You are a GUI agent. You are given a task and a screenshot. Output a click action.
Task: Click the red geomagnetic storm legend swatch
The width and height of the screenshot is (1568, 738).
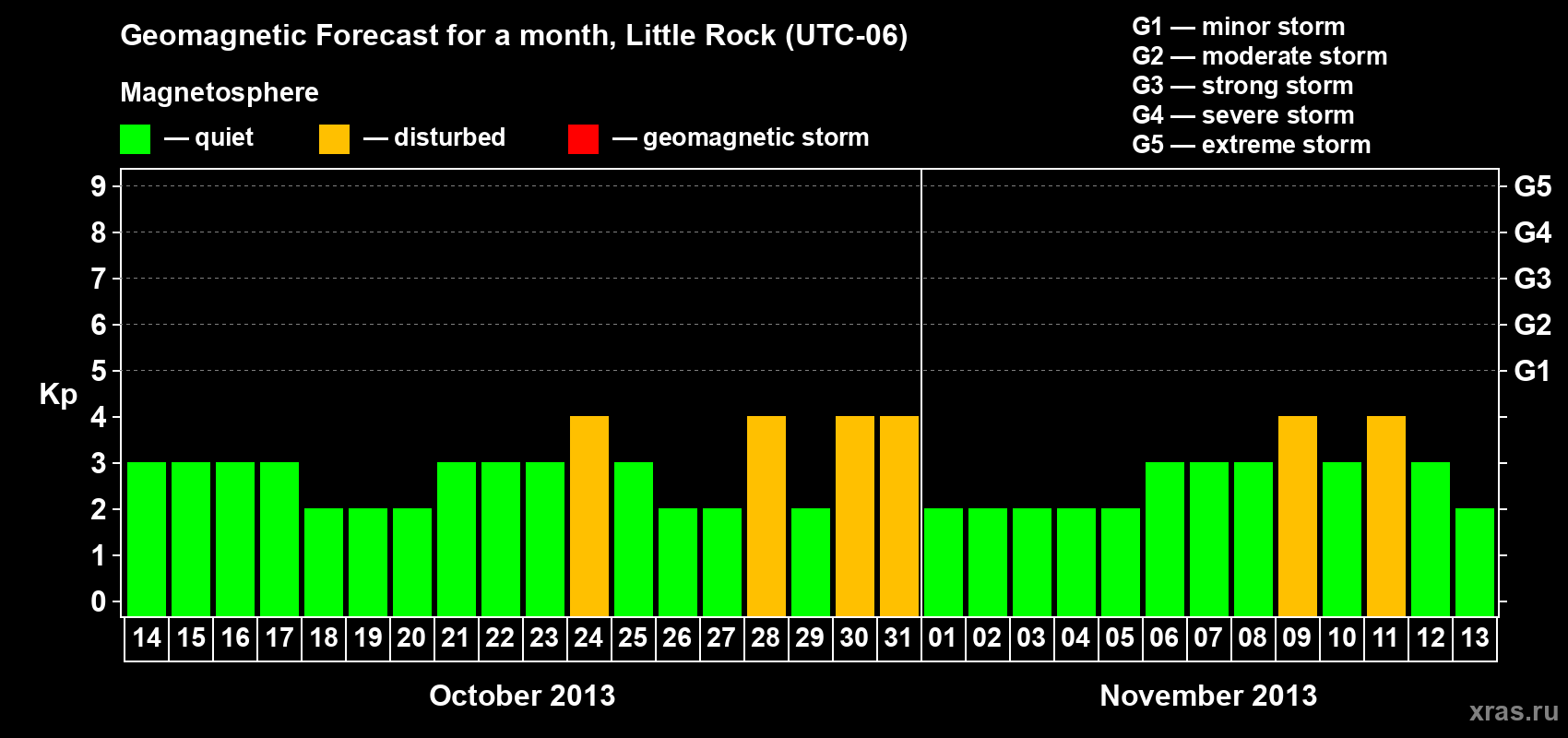click(583, 139)
